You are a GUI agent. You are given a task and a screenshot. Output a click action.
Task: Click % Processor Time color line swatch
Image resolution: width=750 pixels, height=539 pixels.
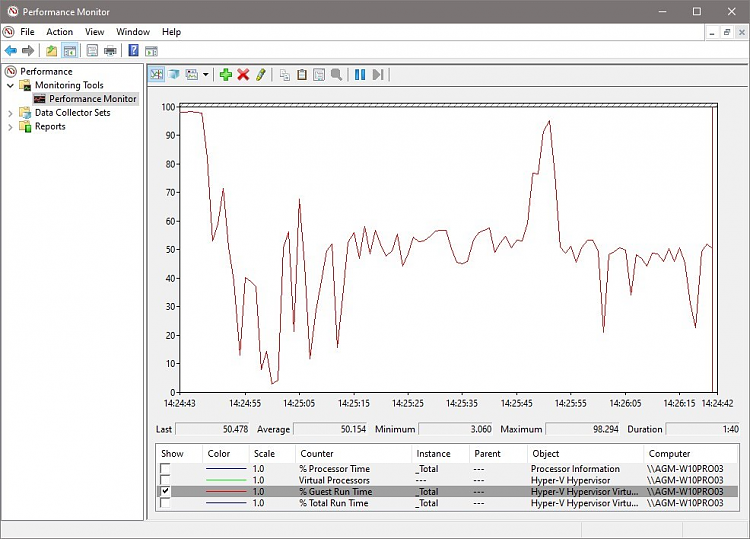click(x=226, y=469)
